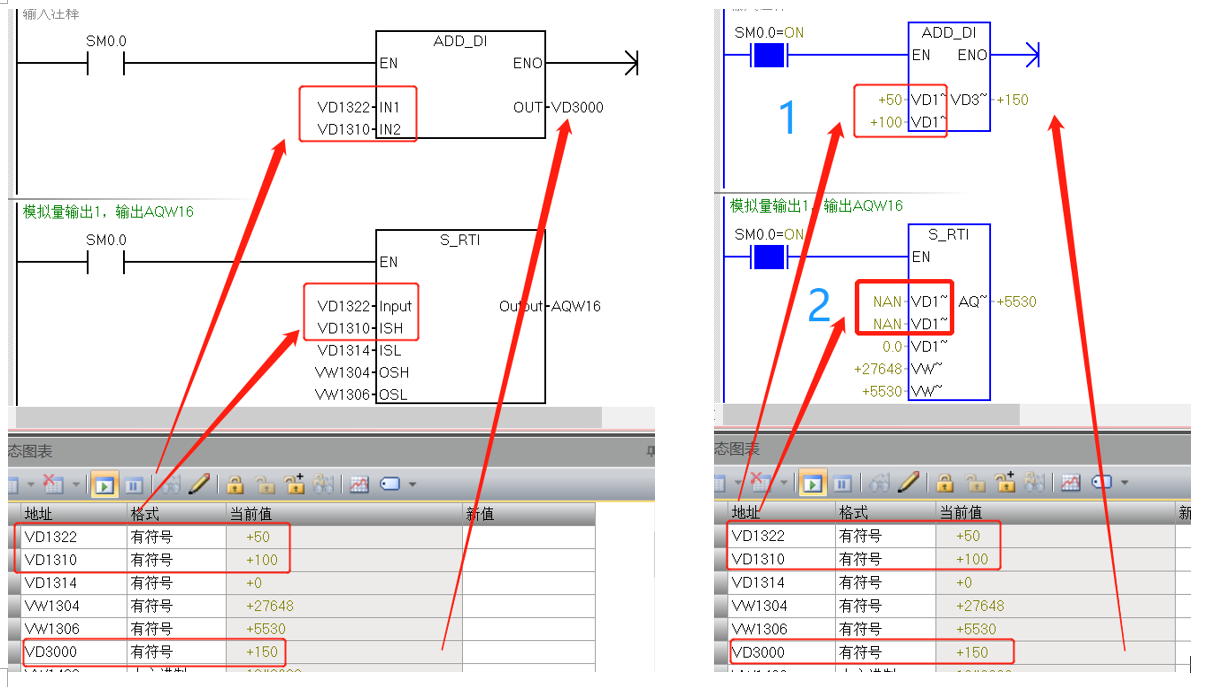The image size is (1207, 687).
Task: Click new value field for VD1322 in left chart
Action: [528, 537]
